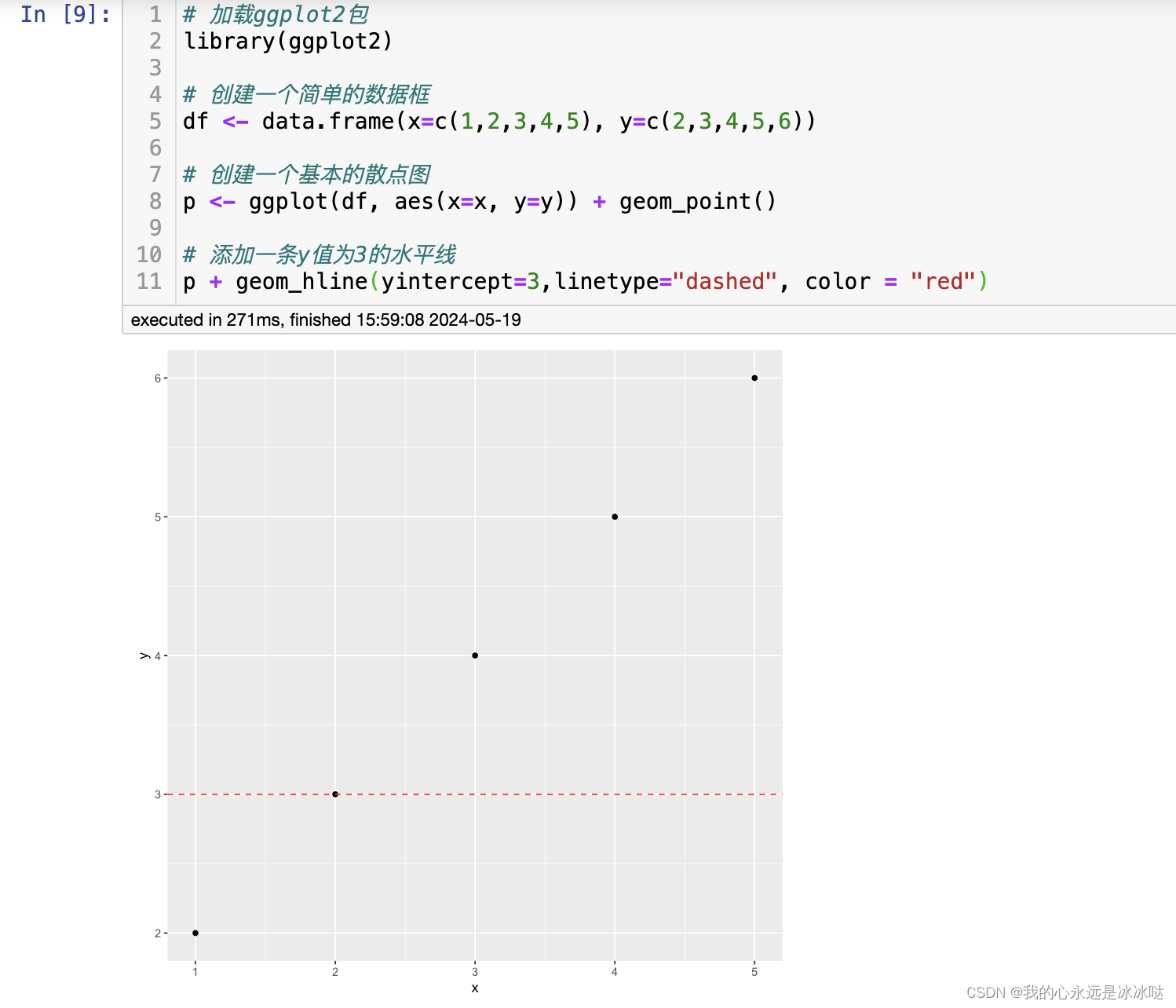The image size is (1176, 1008).
Task: Click the lowest data point at y=2
Action: 195,933
